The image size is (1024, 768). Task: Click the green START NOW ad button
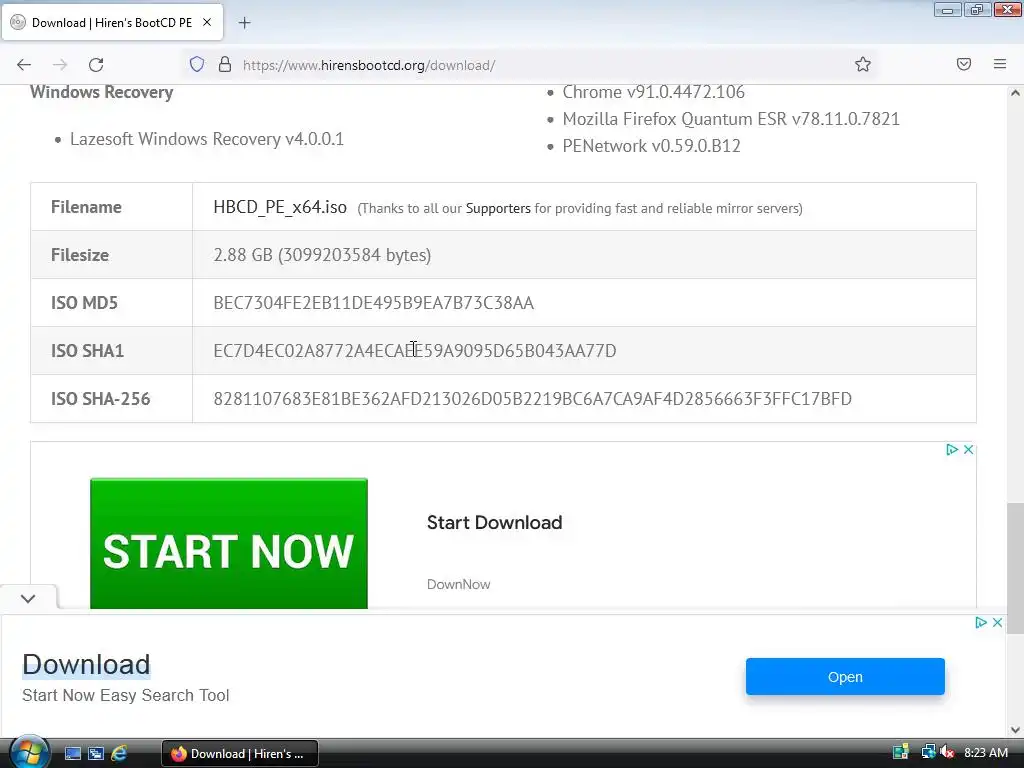229,543
